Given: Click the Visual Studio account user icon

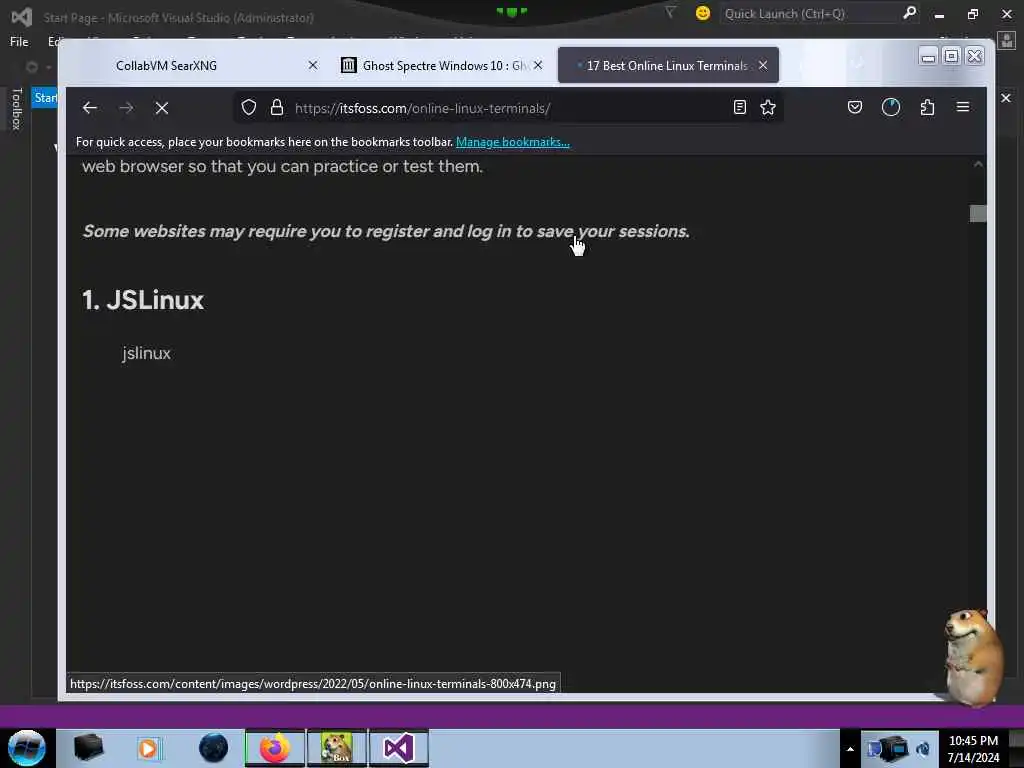Looking at the screenshot, I should pyautogui.click(x=1007, y=42).
